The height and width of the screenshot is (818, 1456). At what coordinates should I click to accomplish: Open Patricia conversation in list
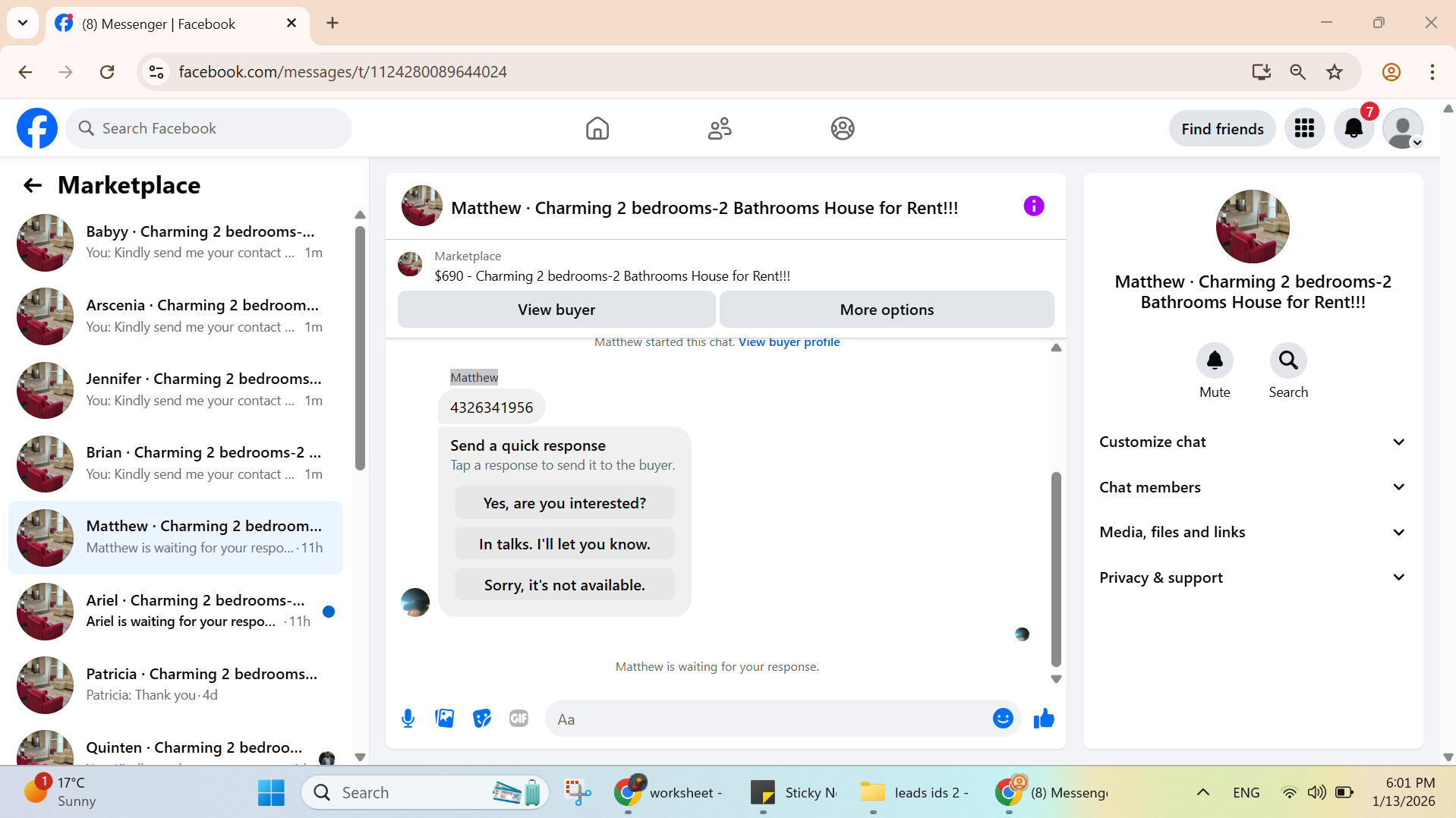pos(176,684)
